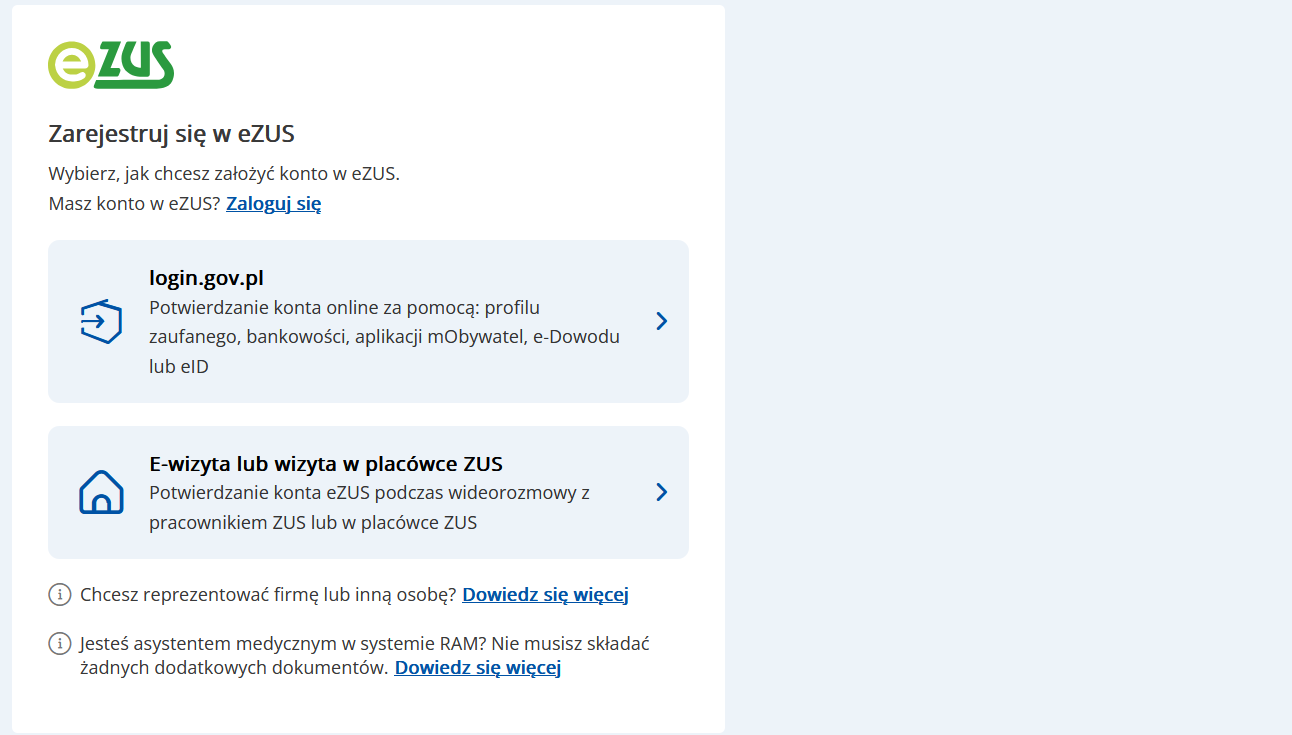Open the E-wizyta option chevron
The height and width of the screenshot is (735, 1292).
tap(661, 492)
